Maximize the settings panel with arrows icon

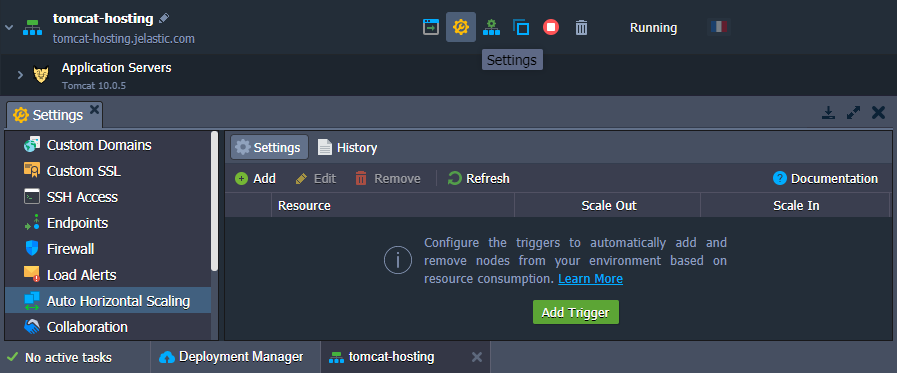click(854, 113)
